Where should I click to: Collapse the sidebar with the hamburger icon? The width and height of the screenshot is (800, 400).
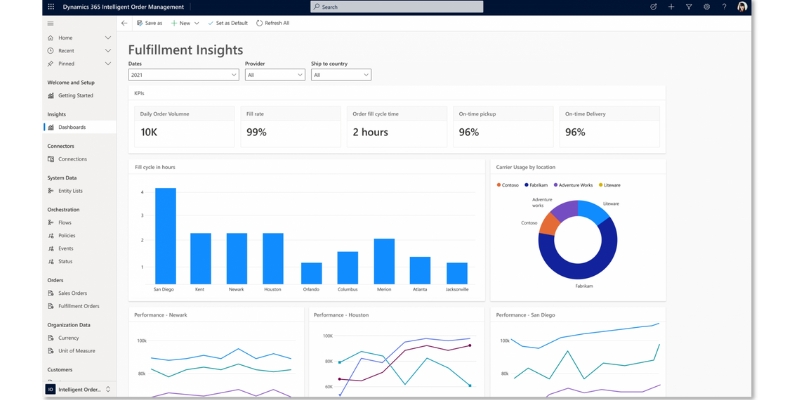coord(50,22)
